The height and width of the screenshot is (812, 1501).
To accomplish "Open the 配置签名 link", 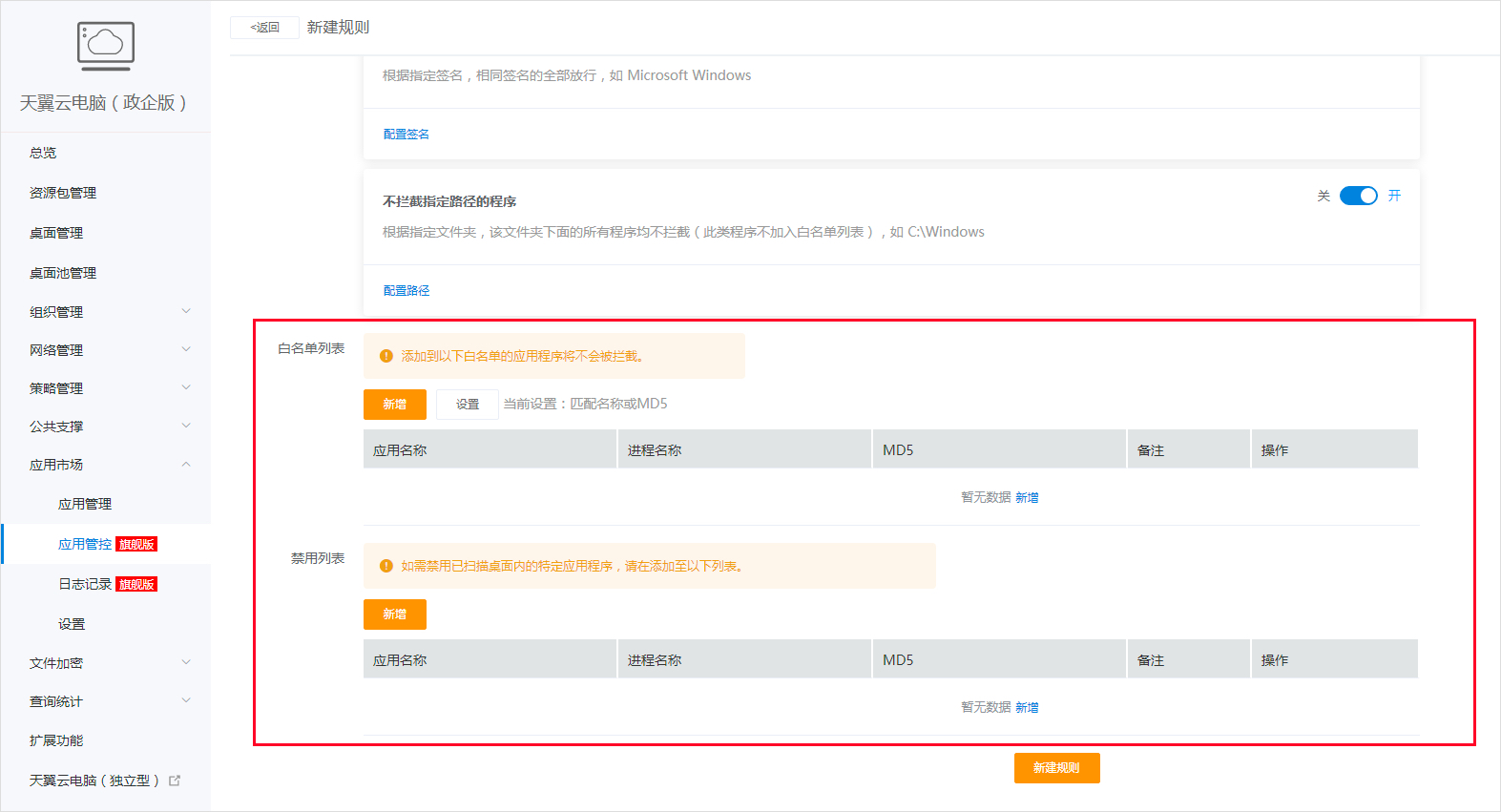I will click(x=406, y=135).
